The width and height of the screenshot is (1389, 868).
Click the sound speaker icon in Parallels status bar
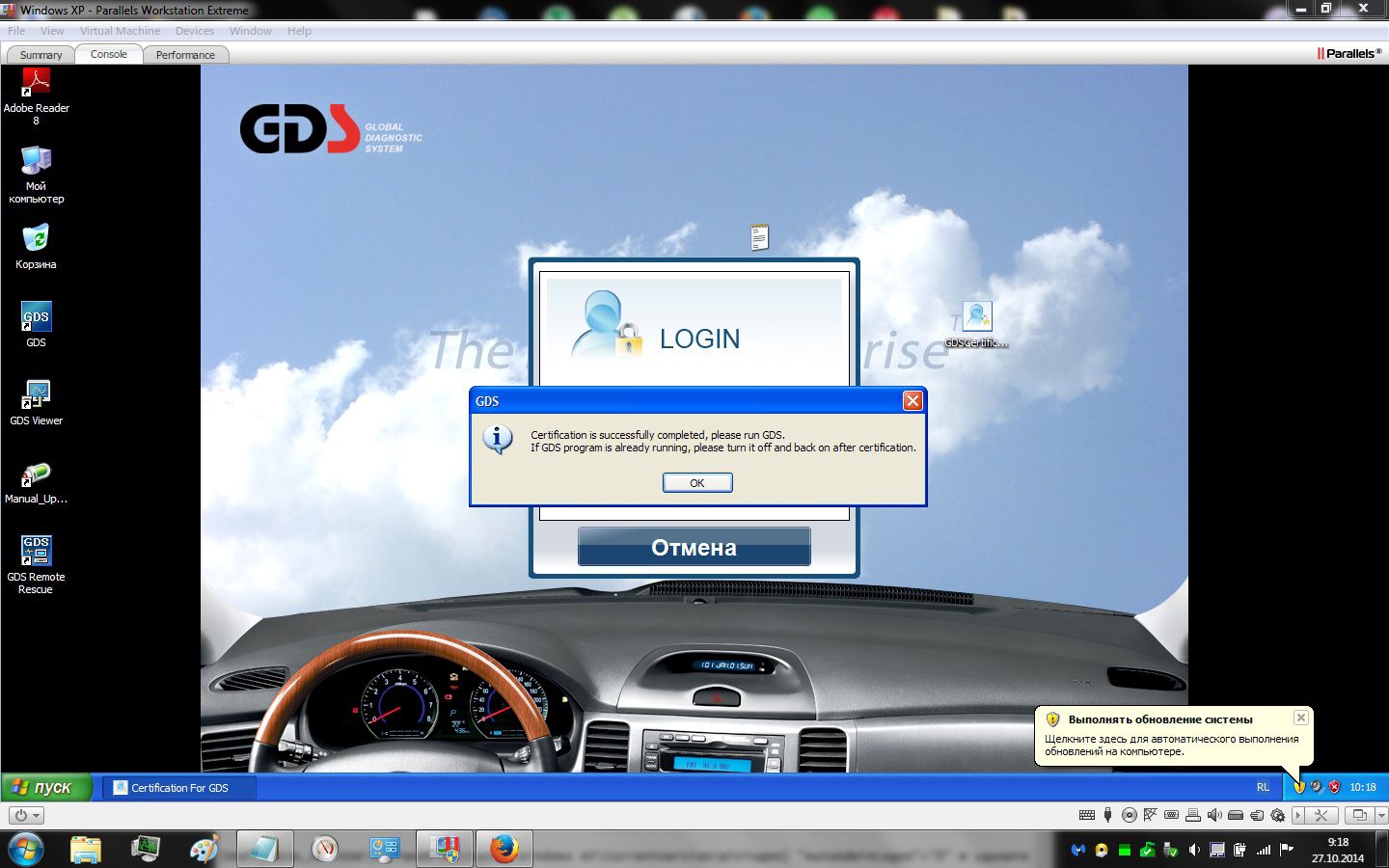coord(1214,815)
